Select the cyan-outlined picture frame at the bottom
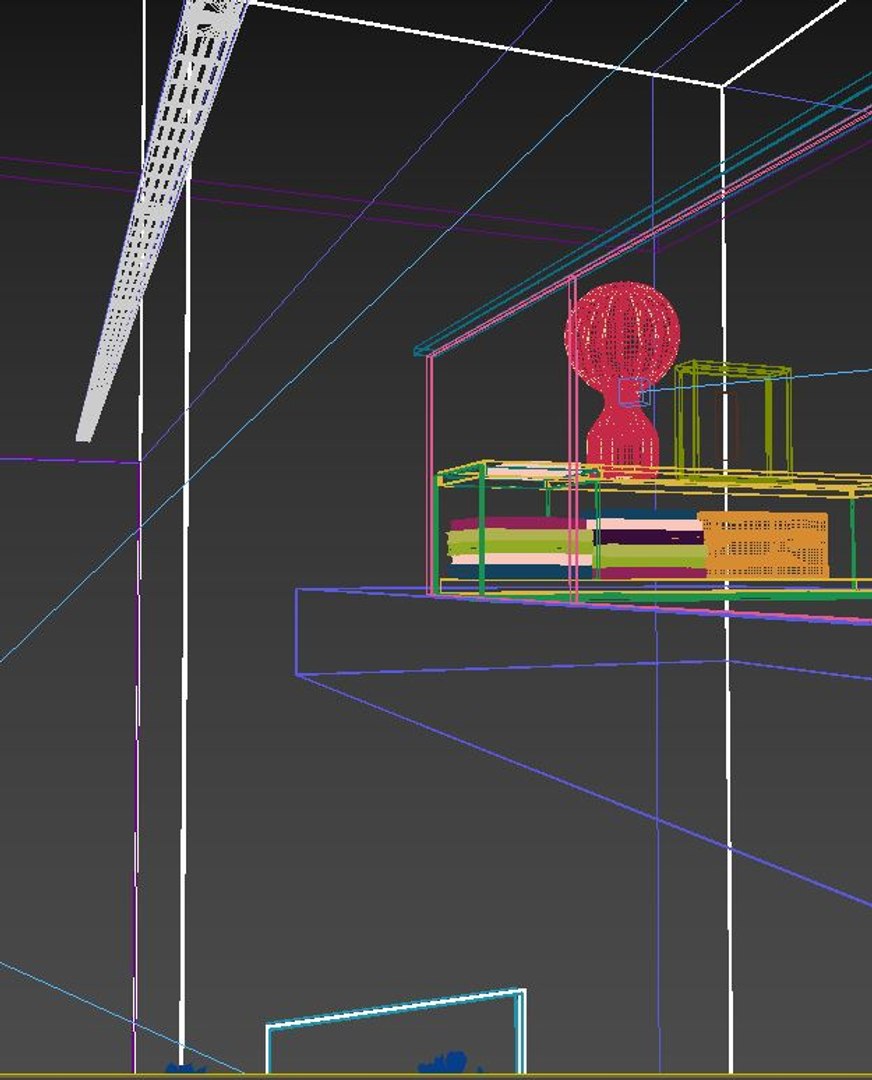Viewport: 872px width, 1080px height. [396, 1031]
